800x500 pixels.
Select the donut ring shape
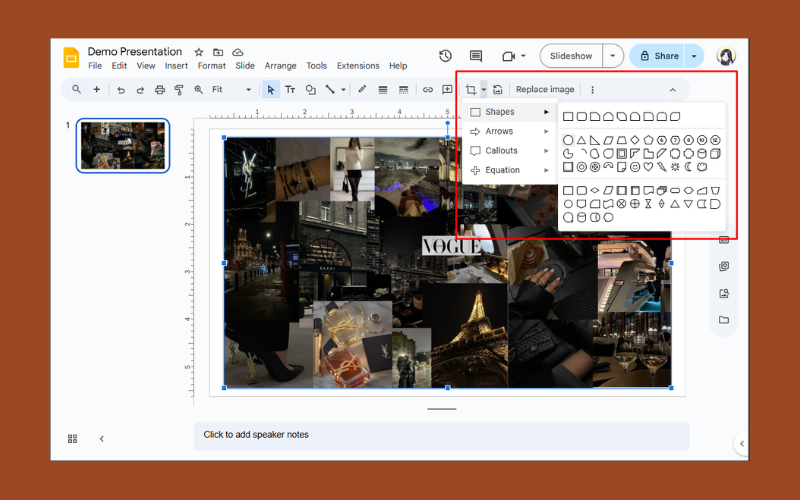581,167
